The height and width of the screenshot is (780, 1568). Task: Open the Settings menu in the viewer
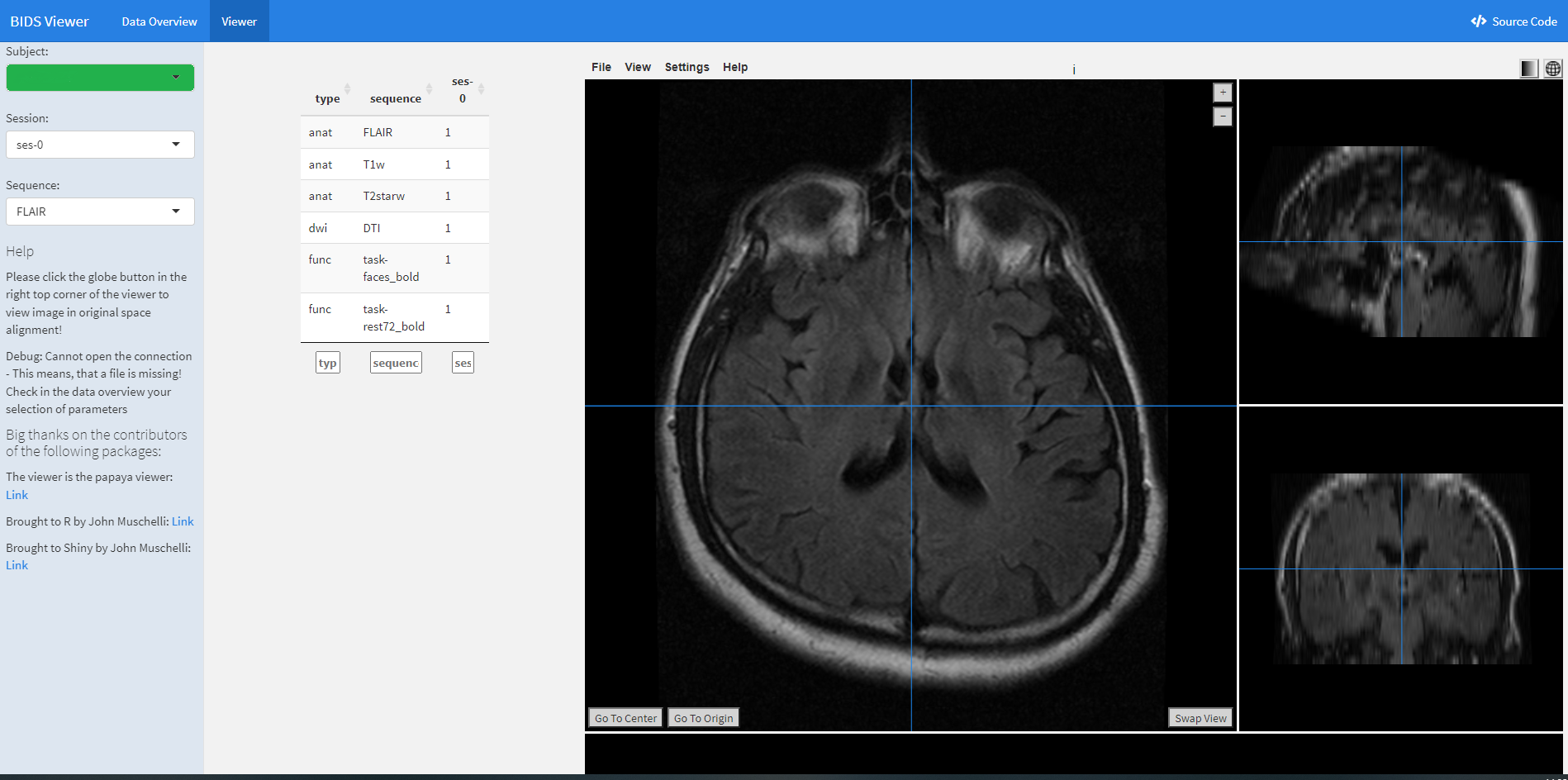point(687,67)
